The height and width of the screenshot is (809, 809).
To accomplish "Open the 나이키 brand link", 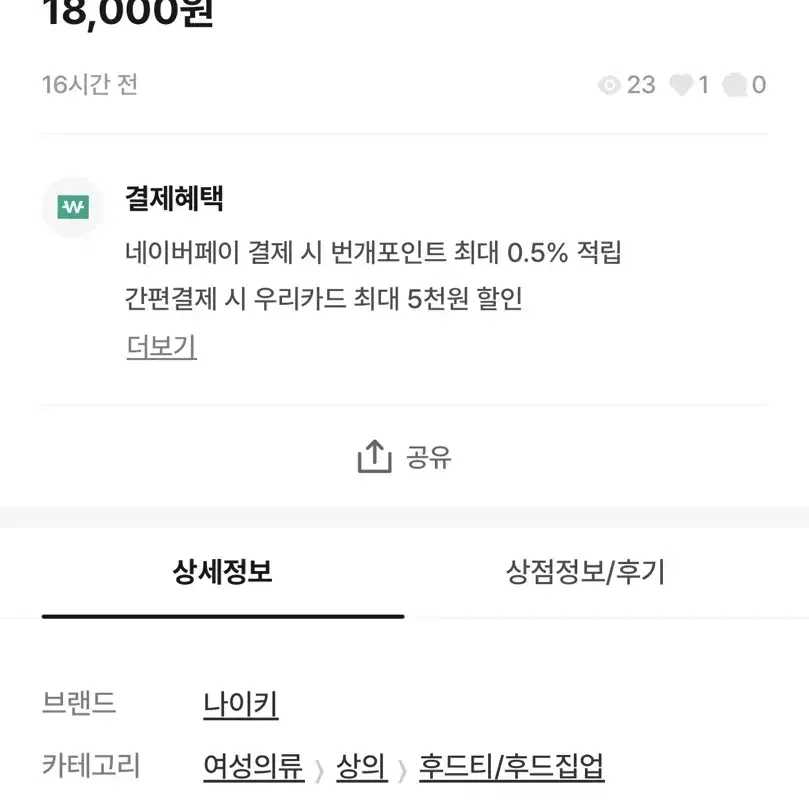I will pos(241,705).
